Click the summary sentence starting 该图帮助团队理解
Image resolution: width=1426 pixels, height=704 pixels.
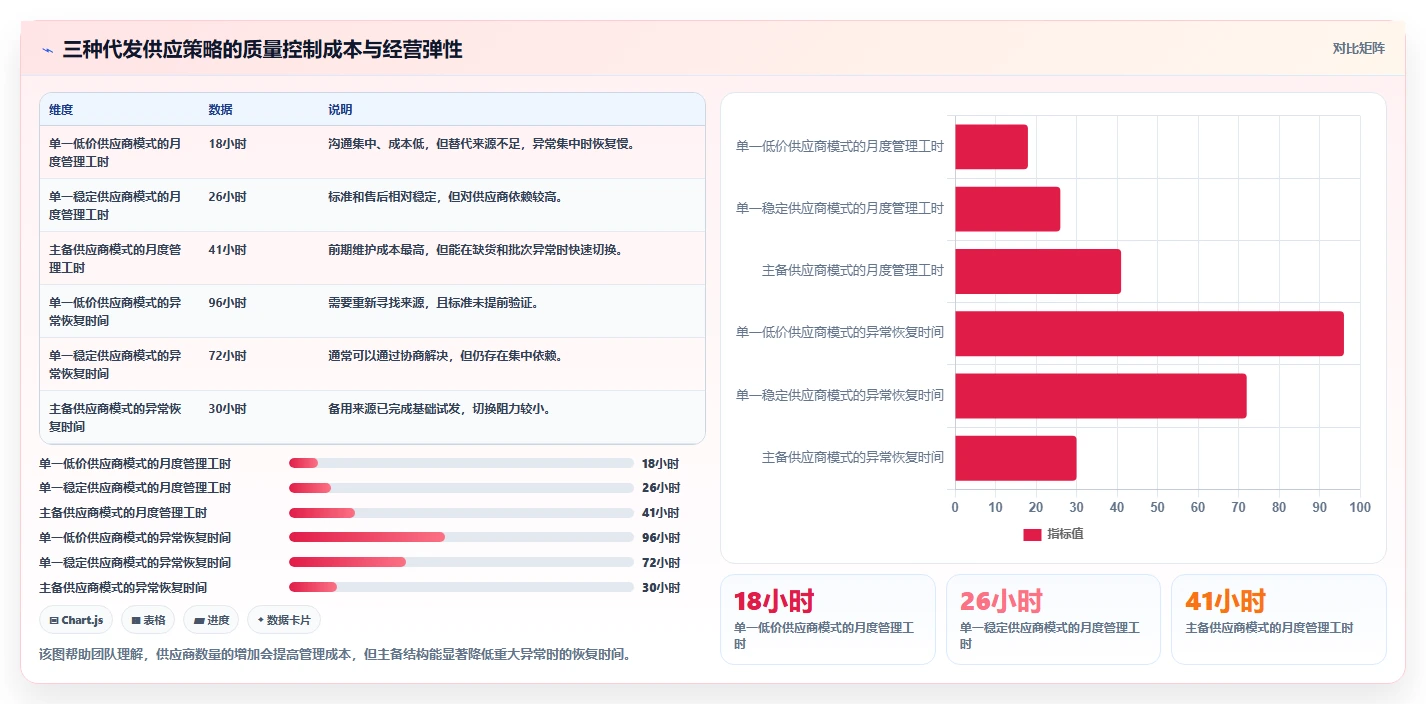[335, 655]
